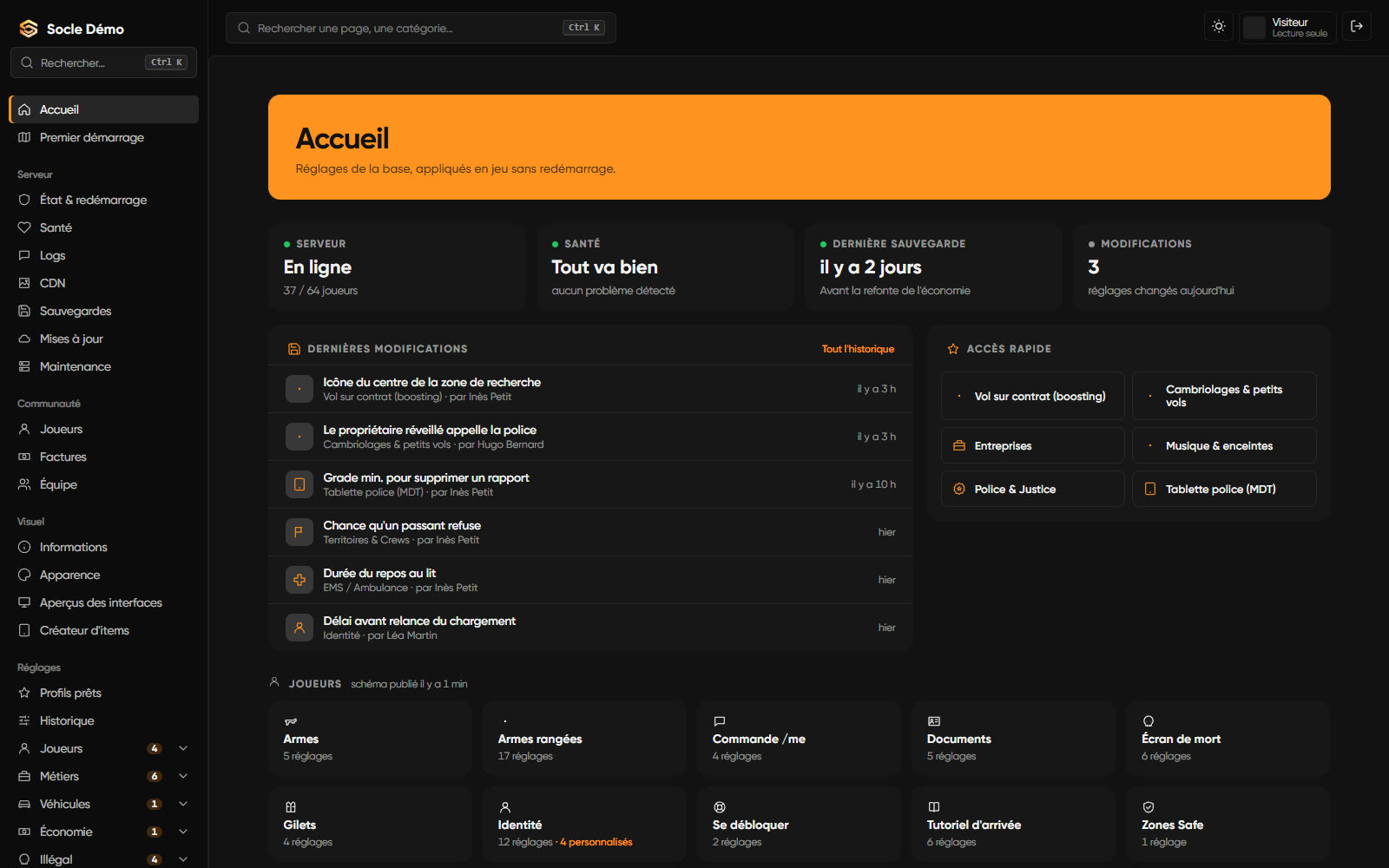Click the Factures icon in sidebar
This screenshot has height=868, width=1389.
click(x=24, y=457)
